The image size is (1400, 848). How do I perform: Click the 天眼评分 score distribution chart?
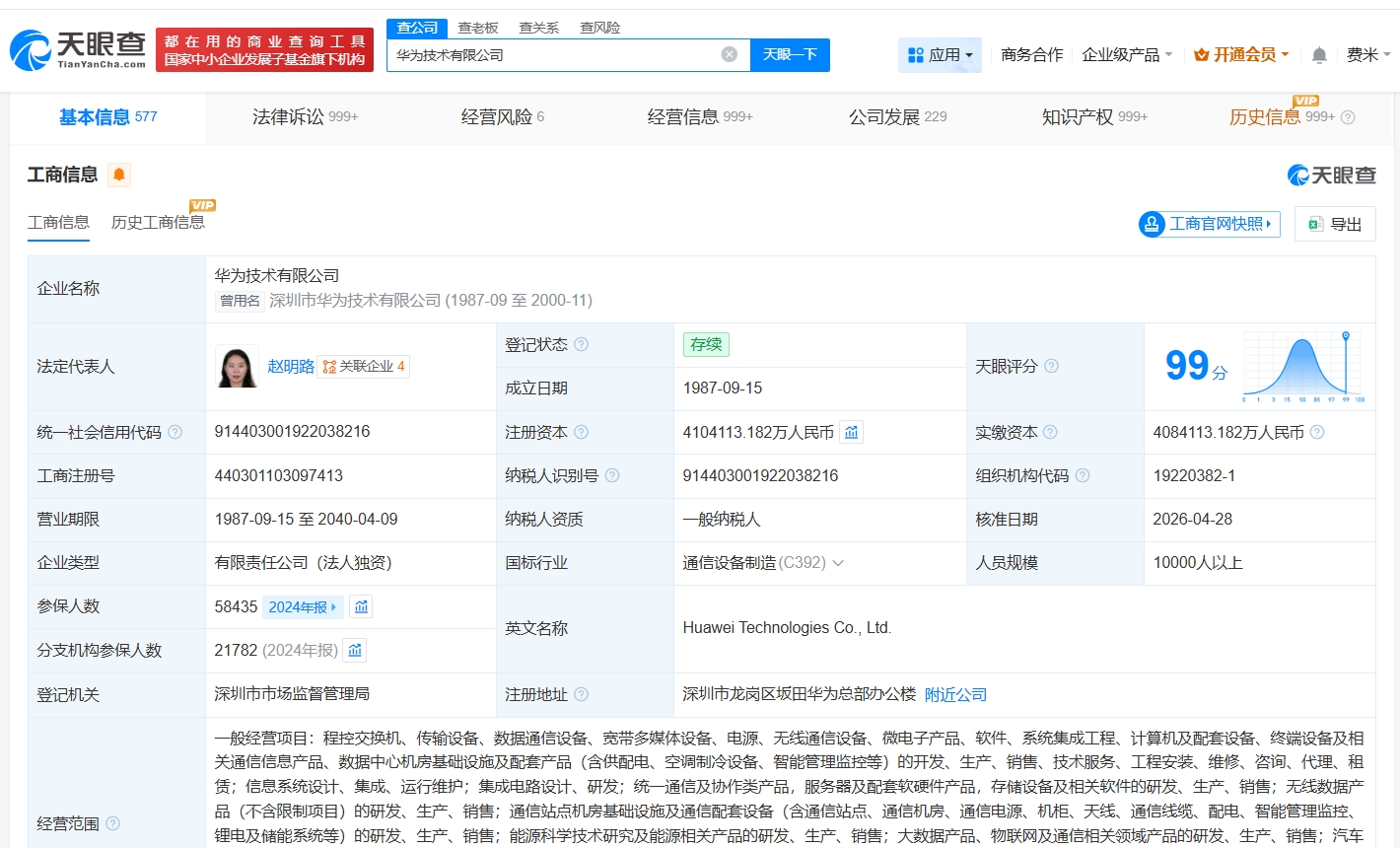(x=1303, y=366)
